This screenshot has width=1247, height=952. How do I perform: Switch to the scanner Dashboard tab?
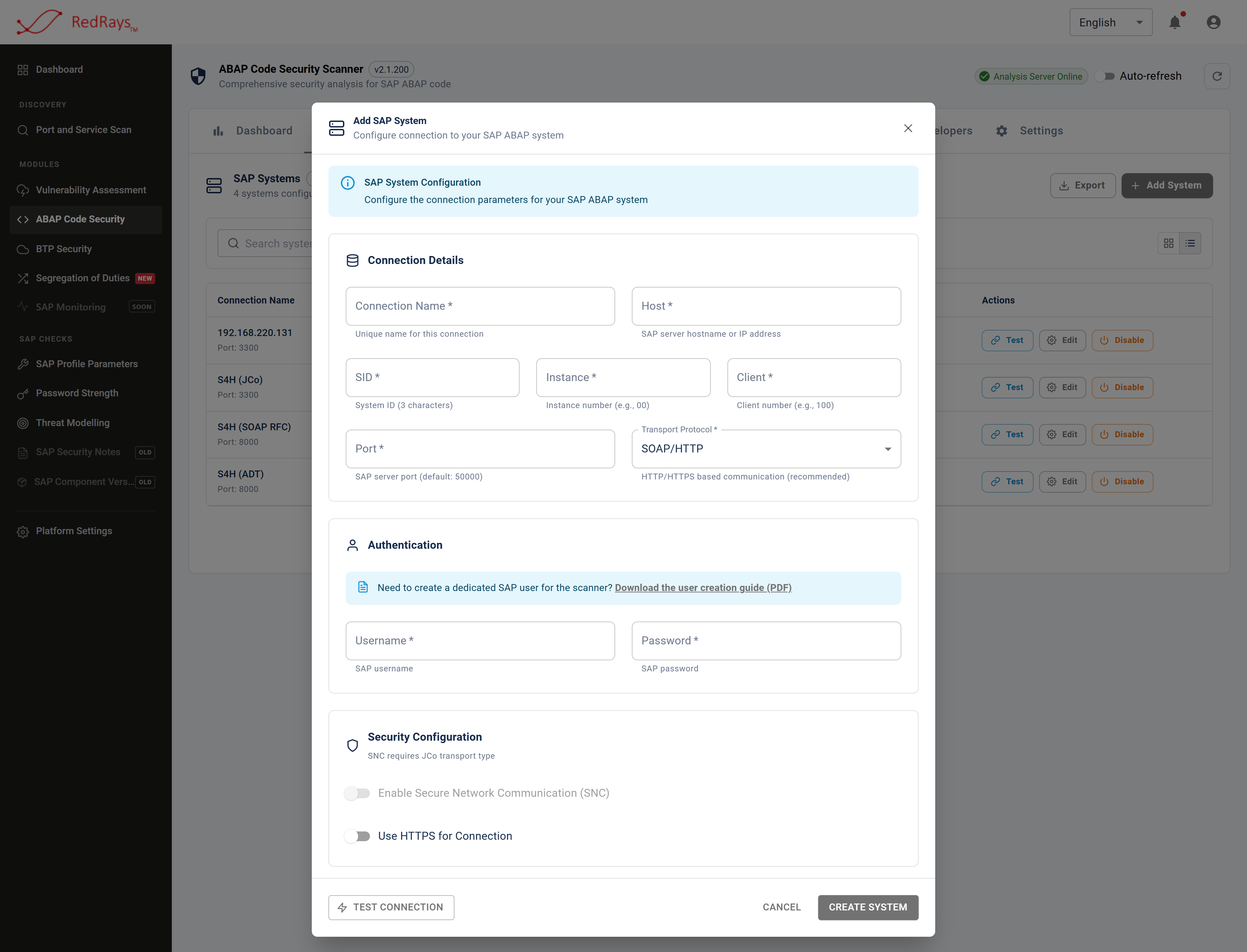coord(253,131)
